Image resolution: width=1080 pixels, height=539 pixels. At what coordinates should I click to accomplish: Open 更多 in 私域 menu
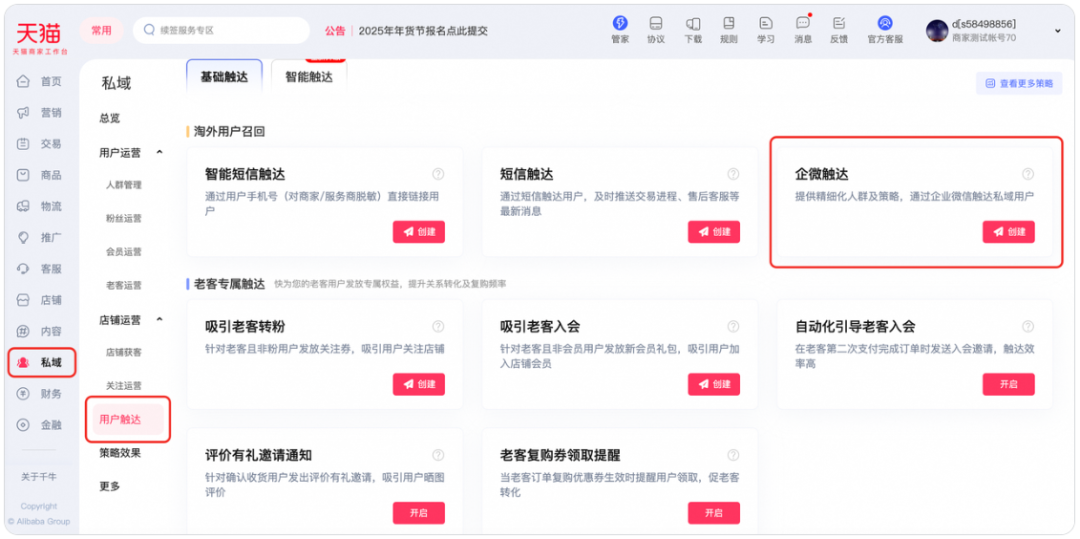[110, 486]
